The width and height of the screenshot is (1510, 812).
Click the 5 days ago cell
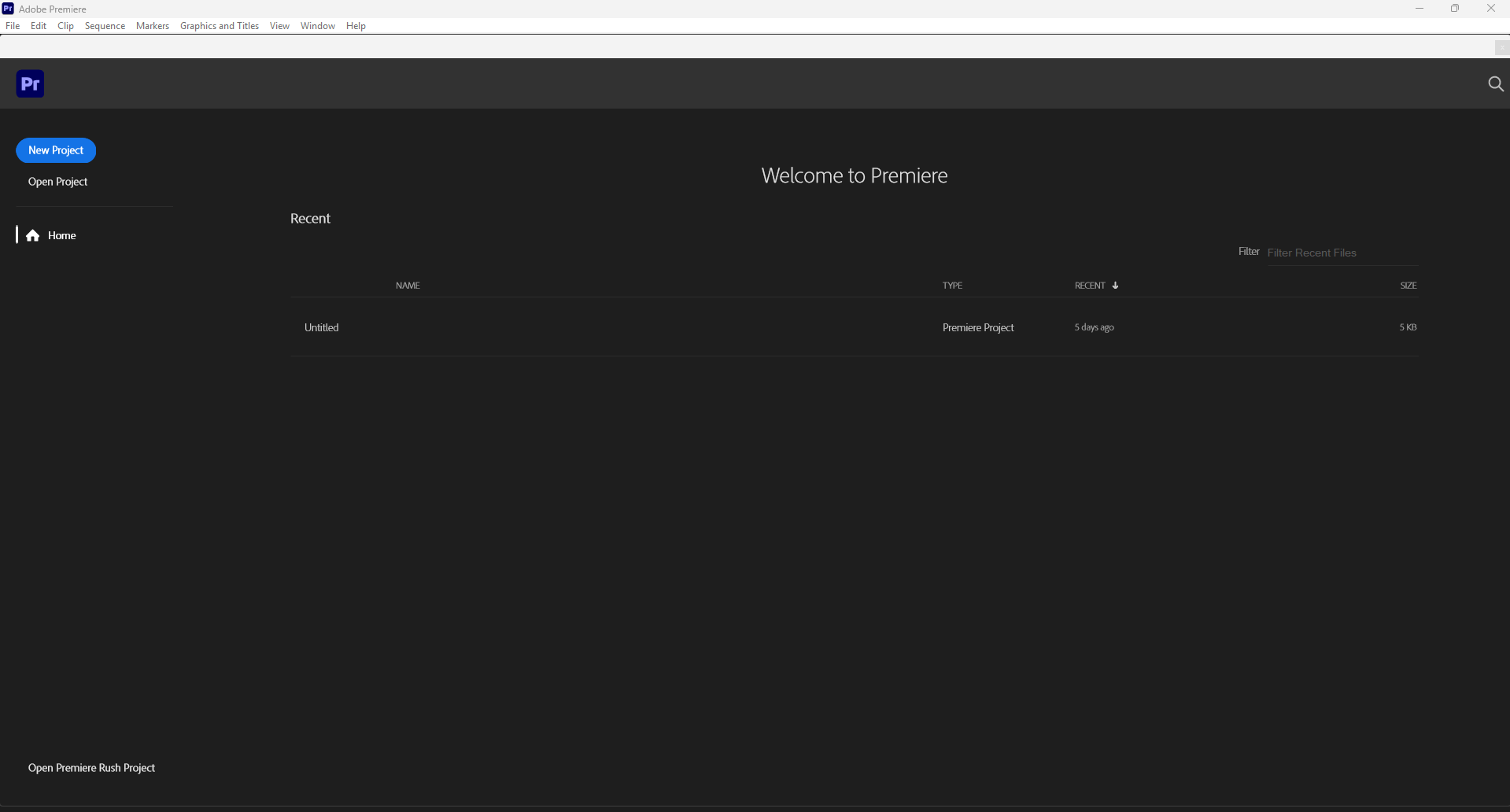1094,327
